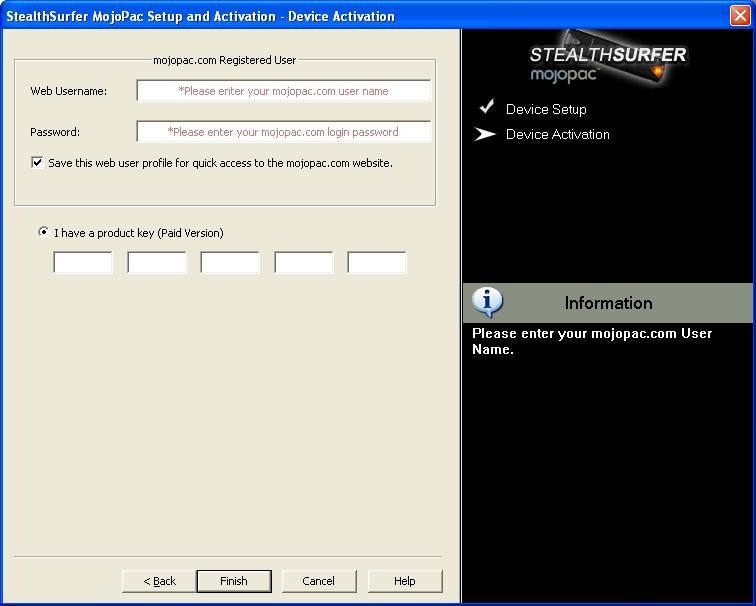
Task: Click the Web Username input field
Action: [x=284, y=91]
